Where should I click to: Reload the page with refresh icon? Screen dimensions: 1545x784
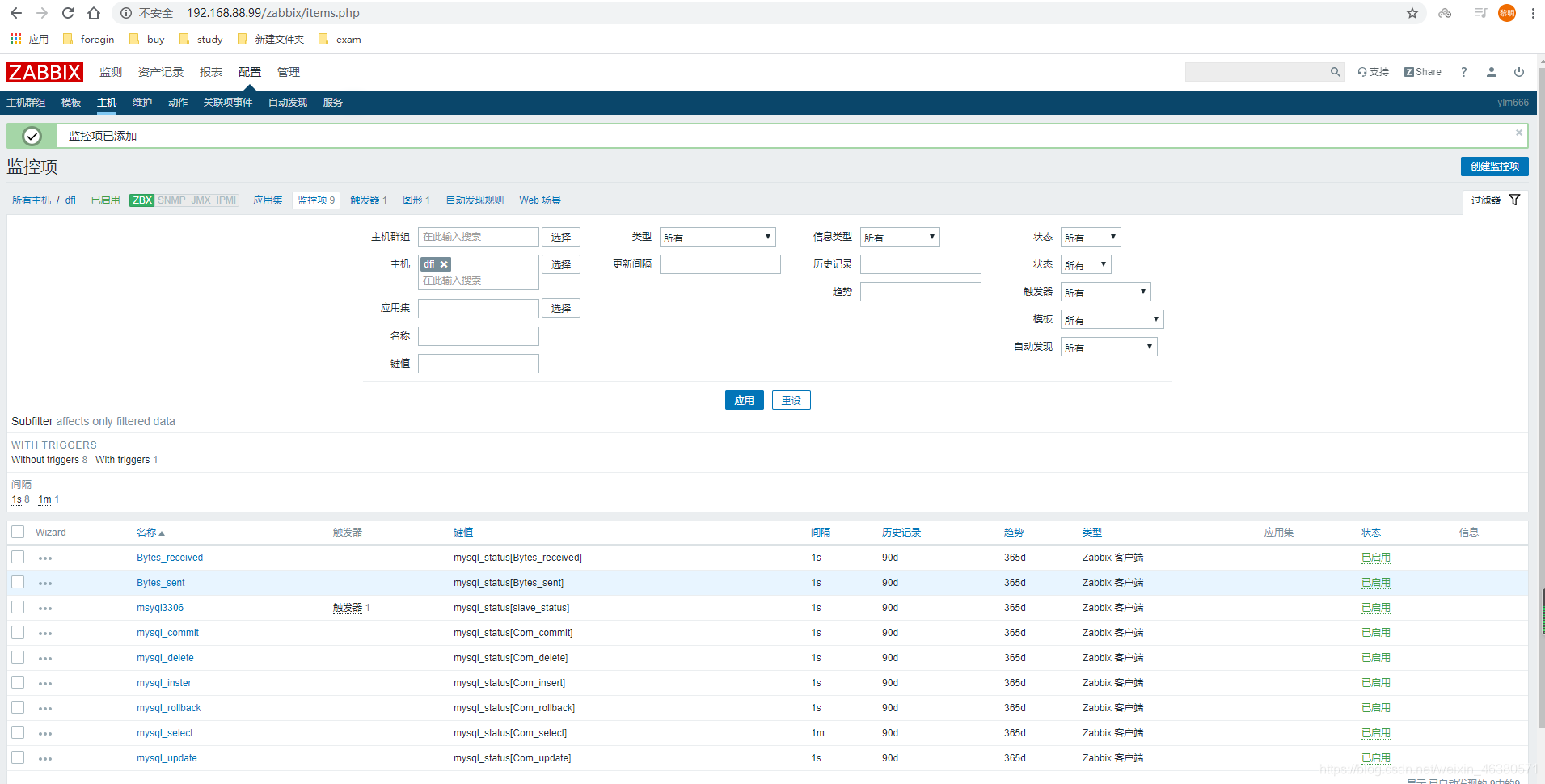click(x=68, y=13)
